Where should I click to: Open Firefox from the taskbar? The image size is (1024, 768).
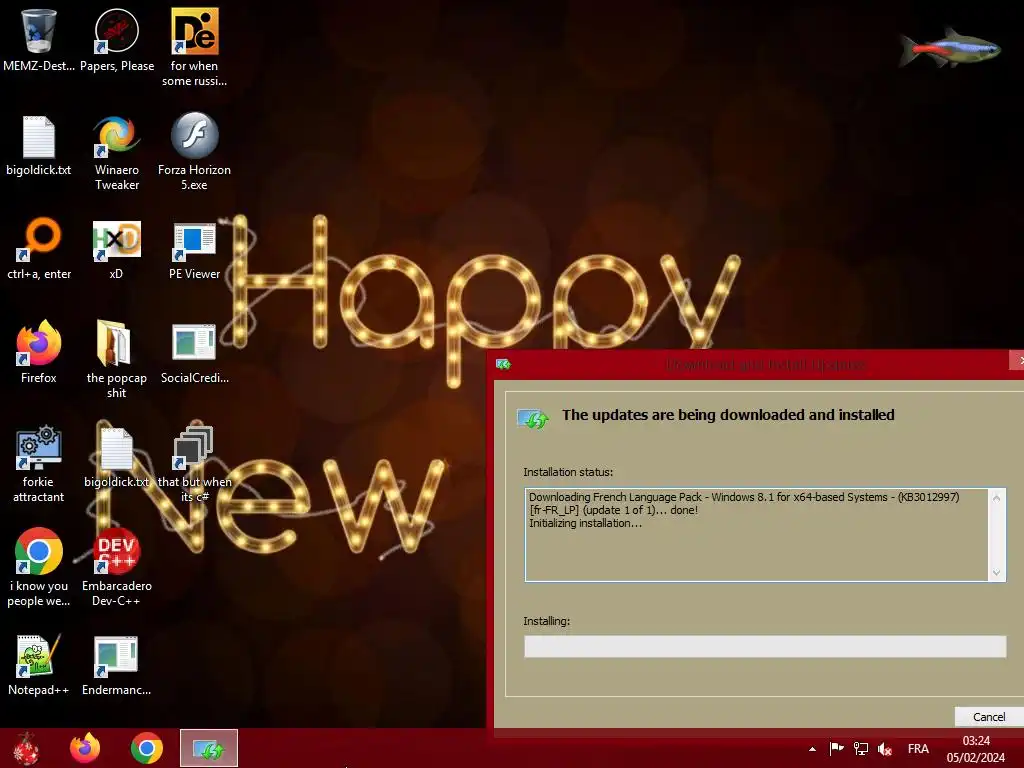[85, 748]
